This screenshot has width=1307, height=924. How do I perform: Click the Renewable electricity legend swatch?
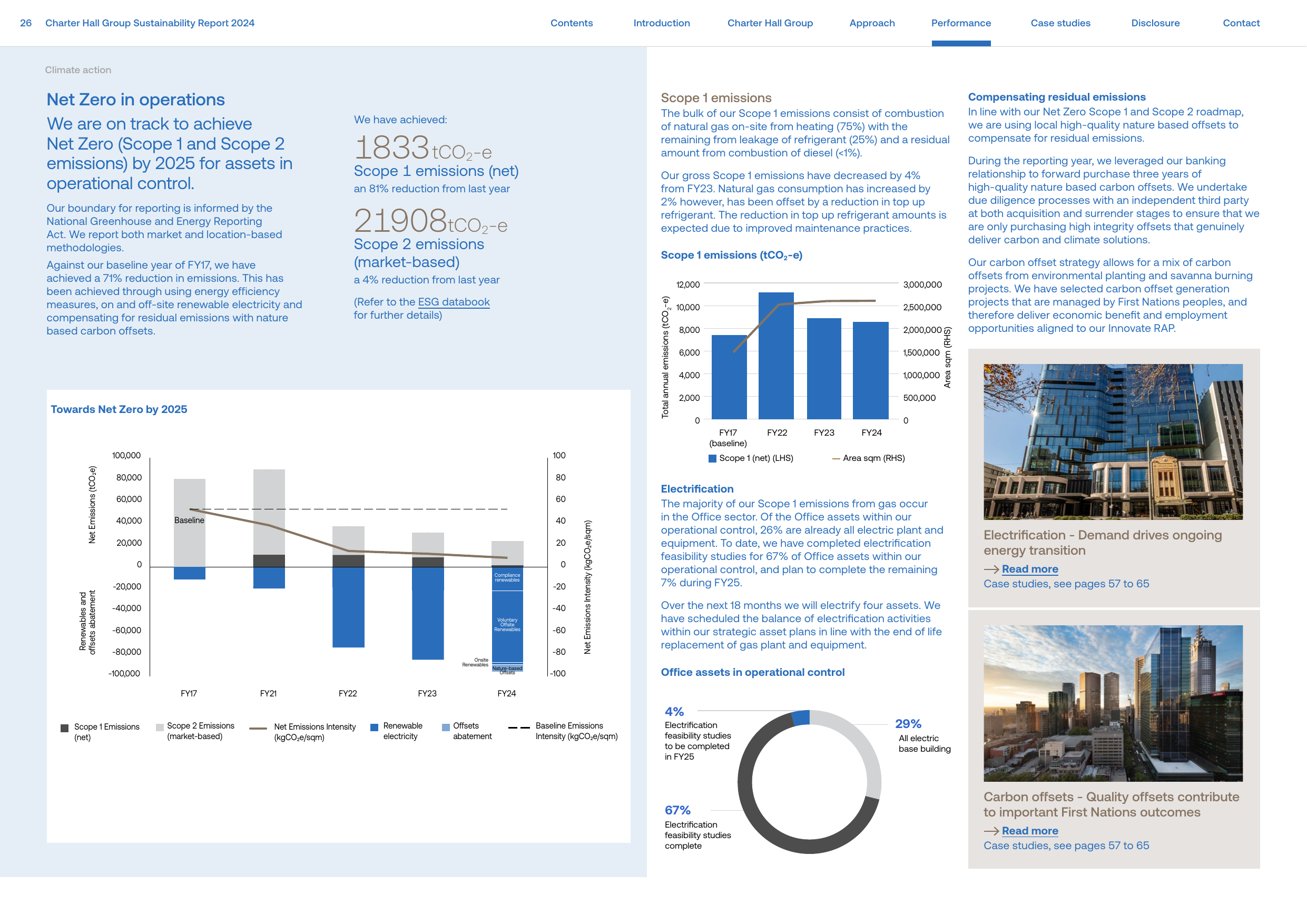click(374, 727)
